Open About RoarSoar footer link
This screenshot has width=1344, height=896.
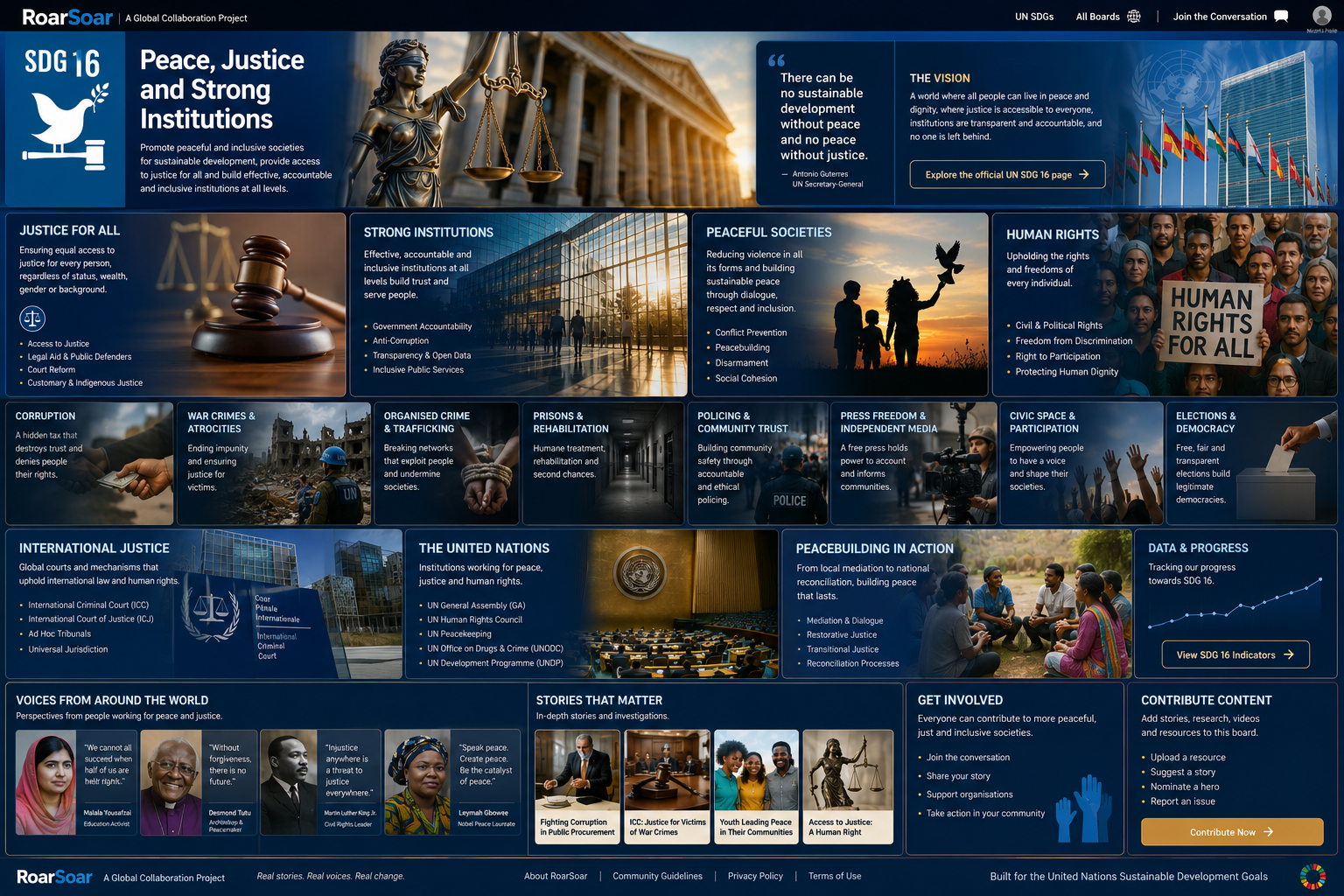click(556, 876)
